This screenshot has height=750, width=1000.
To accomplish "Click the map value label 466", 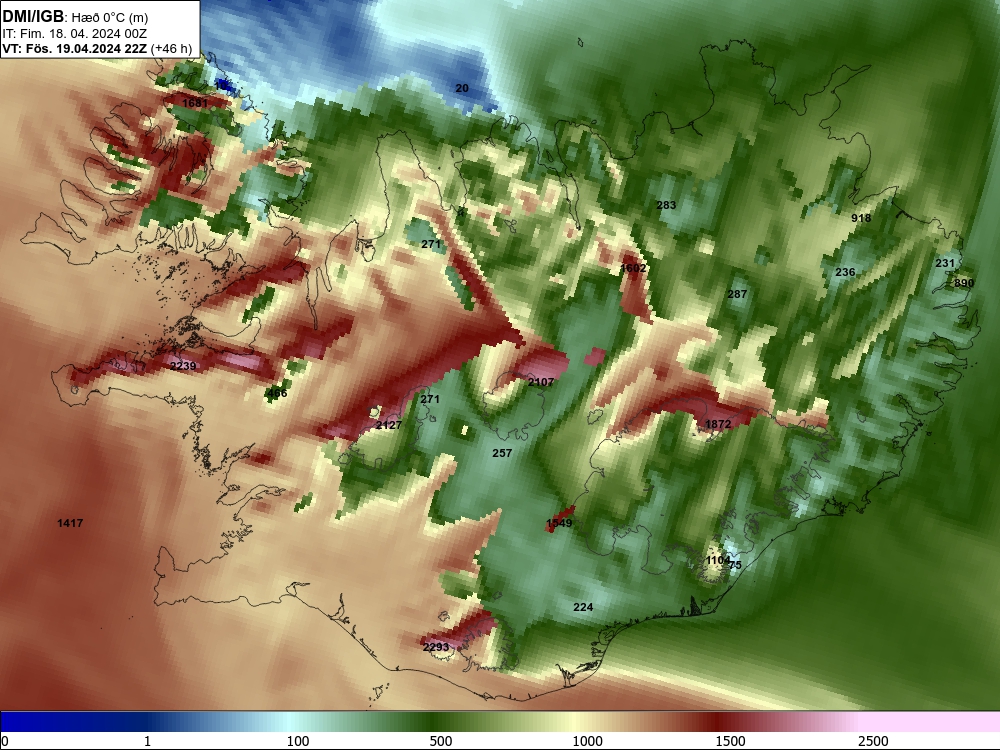I will point(277,393).
